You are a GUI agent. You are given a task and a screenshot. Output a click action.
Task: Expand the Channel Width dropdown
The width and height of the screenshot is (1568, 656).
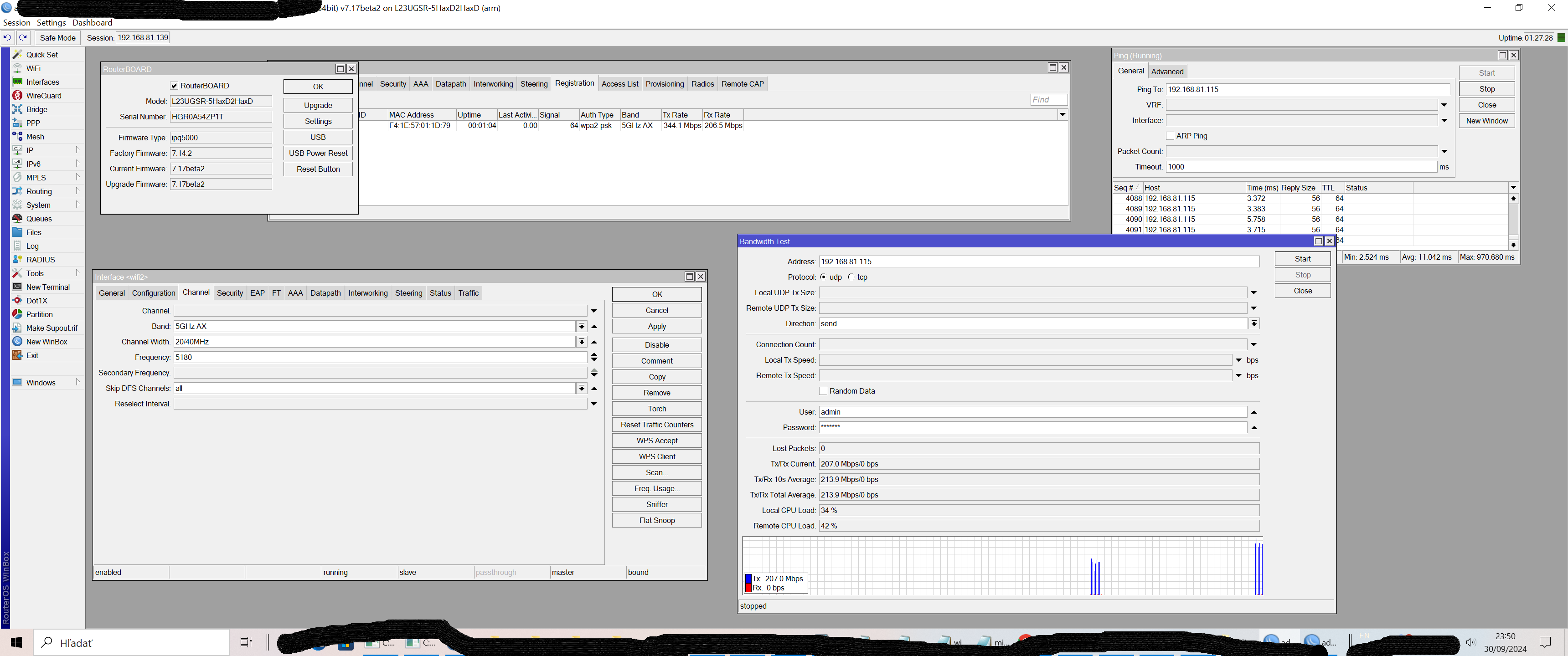click(582, 342)
